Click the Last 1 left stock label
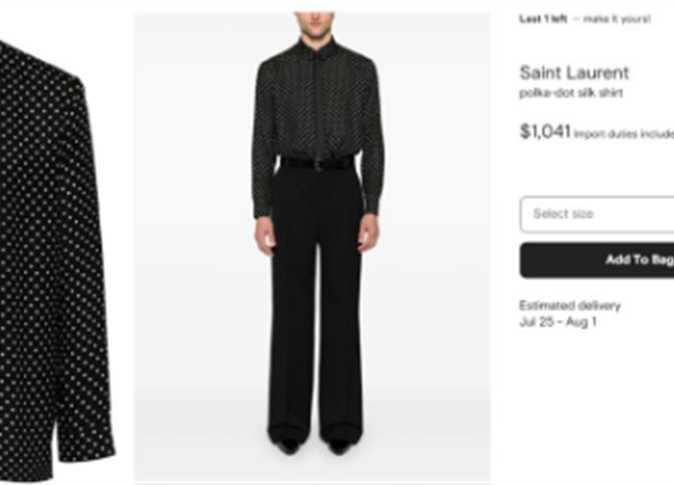The image size is (674, 485). coord(543,19)
